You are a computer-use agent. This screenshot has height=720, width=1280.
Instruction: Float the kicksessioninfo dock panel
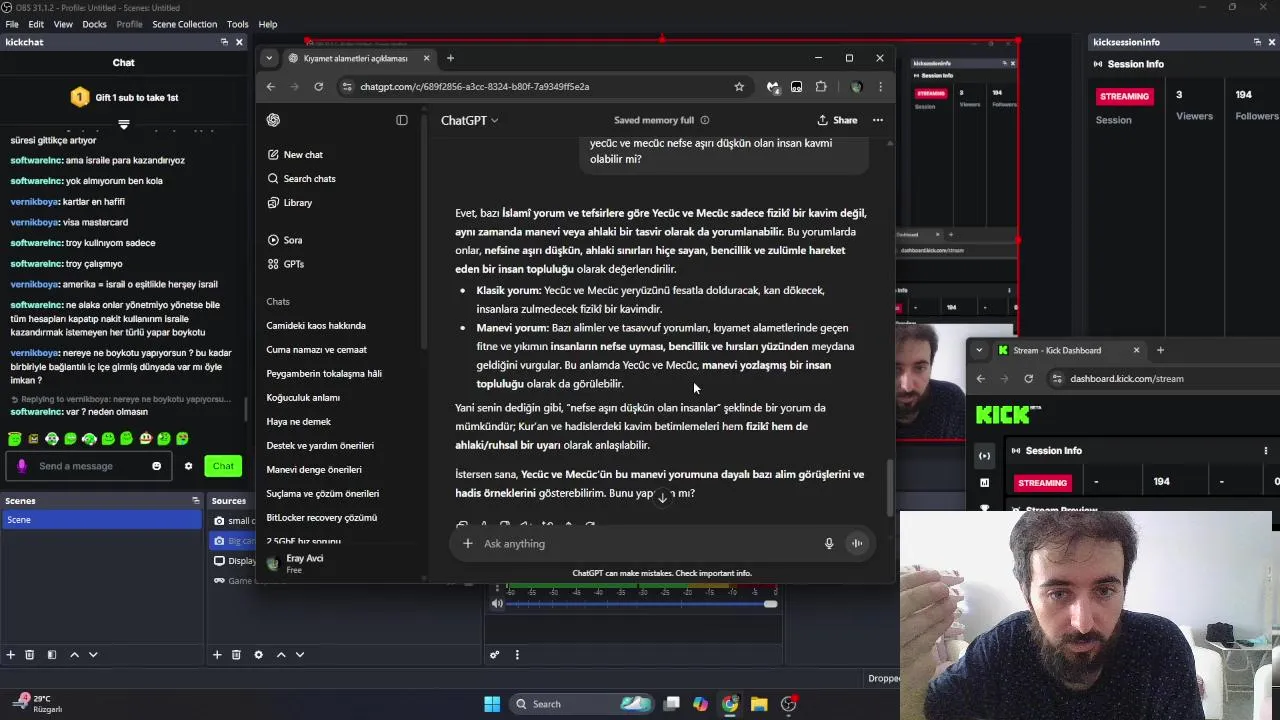coord(1257,42)
